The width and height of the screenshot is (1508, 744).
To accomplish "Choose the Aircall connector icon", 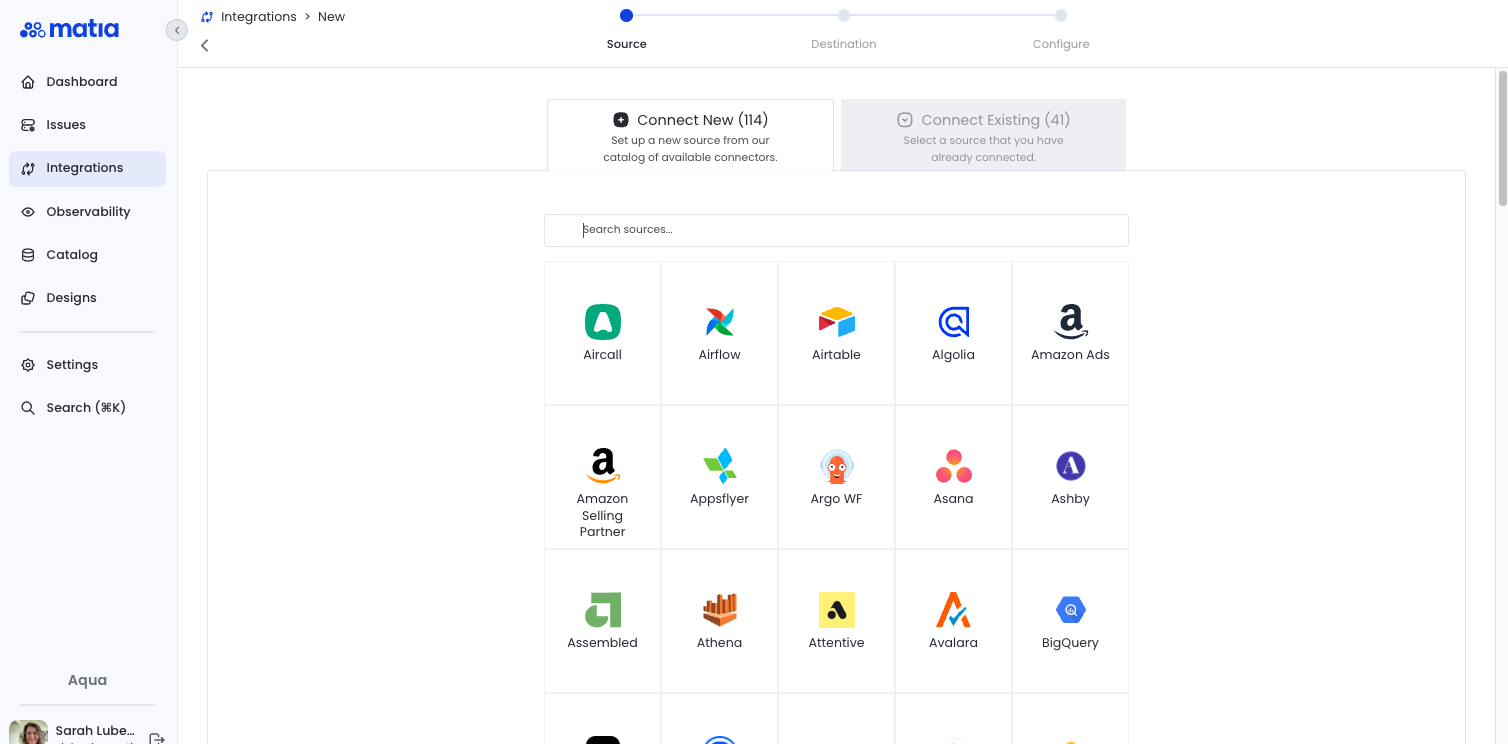I will pyautogui.click(x=603, y=322).
